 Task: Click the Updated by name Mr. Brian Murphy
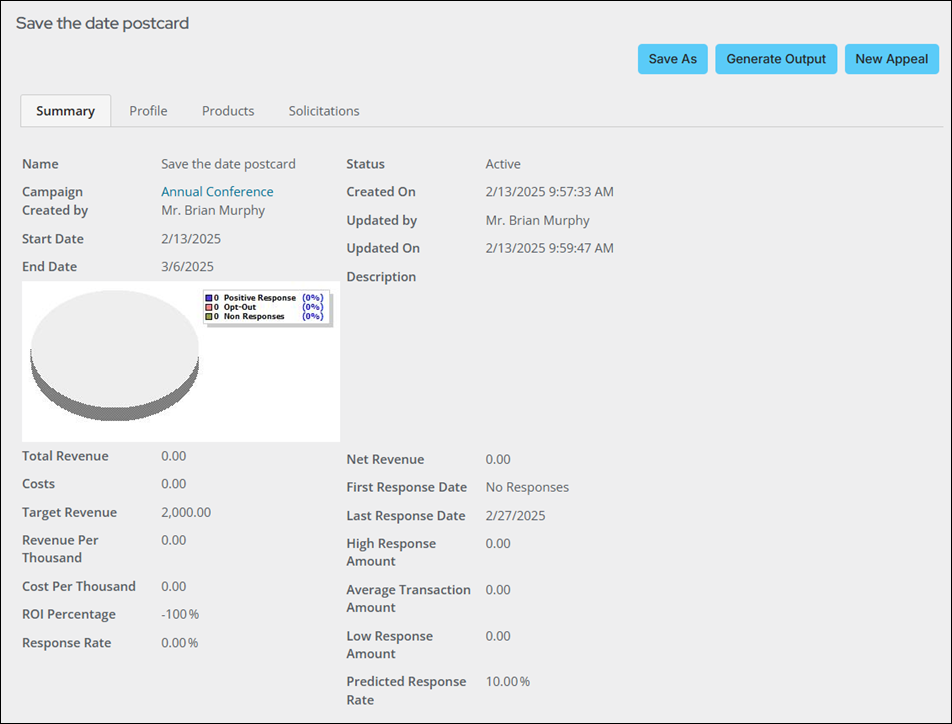pos(537,220)
